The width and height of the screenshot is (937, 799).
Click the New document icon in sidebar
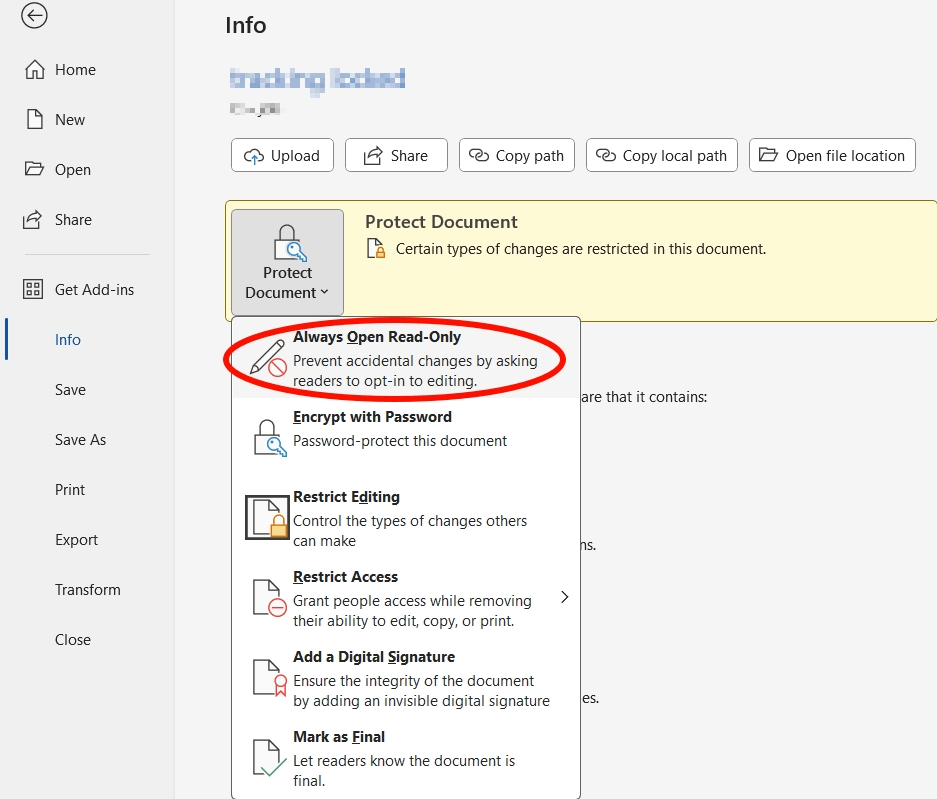pyautogui.click(x=33, y=119)
